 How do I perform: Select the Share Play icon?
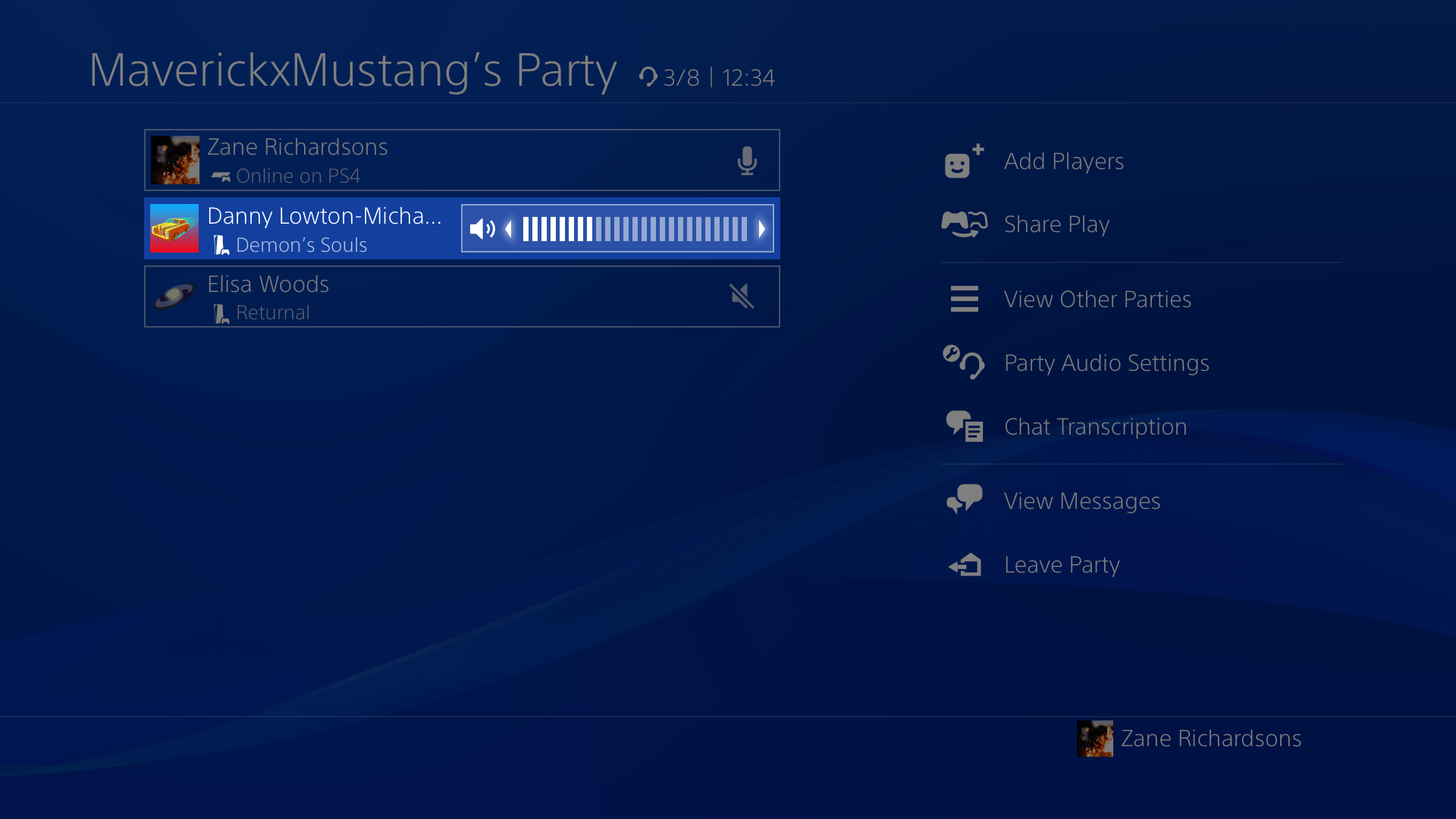(x=963, y=223)
